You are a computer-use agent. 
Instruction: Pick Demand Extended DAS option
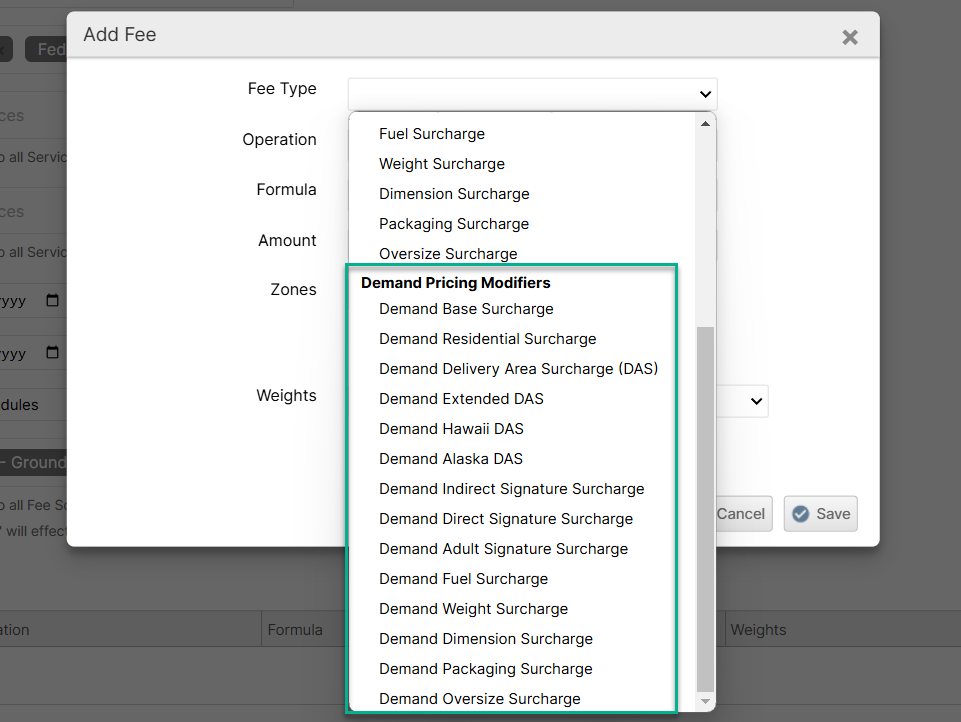(461, 399)
